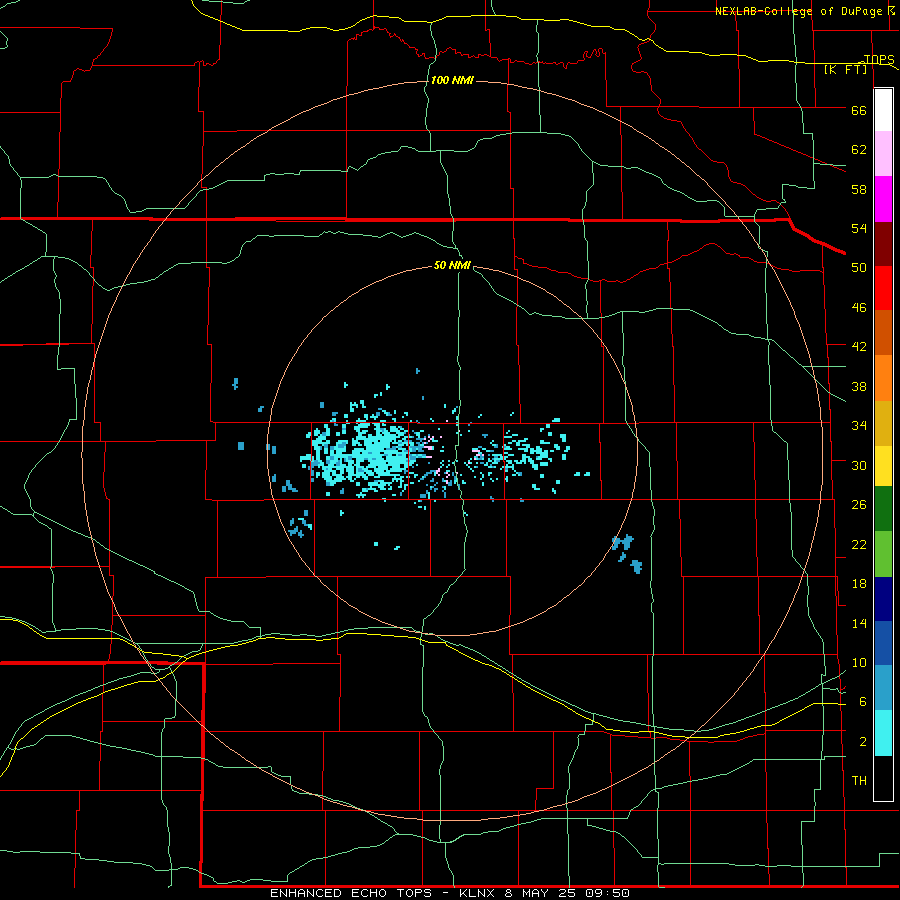Viewport: 900px width, 900px height.
Task: Click the "100 NMI" range ring label
Action: point(452,80)
